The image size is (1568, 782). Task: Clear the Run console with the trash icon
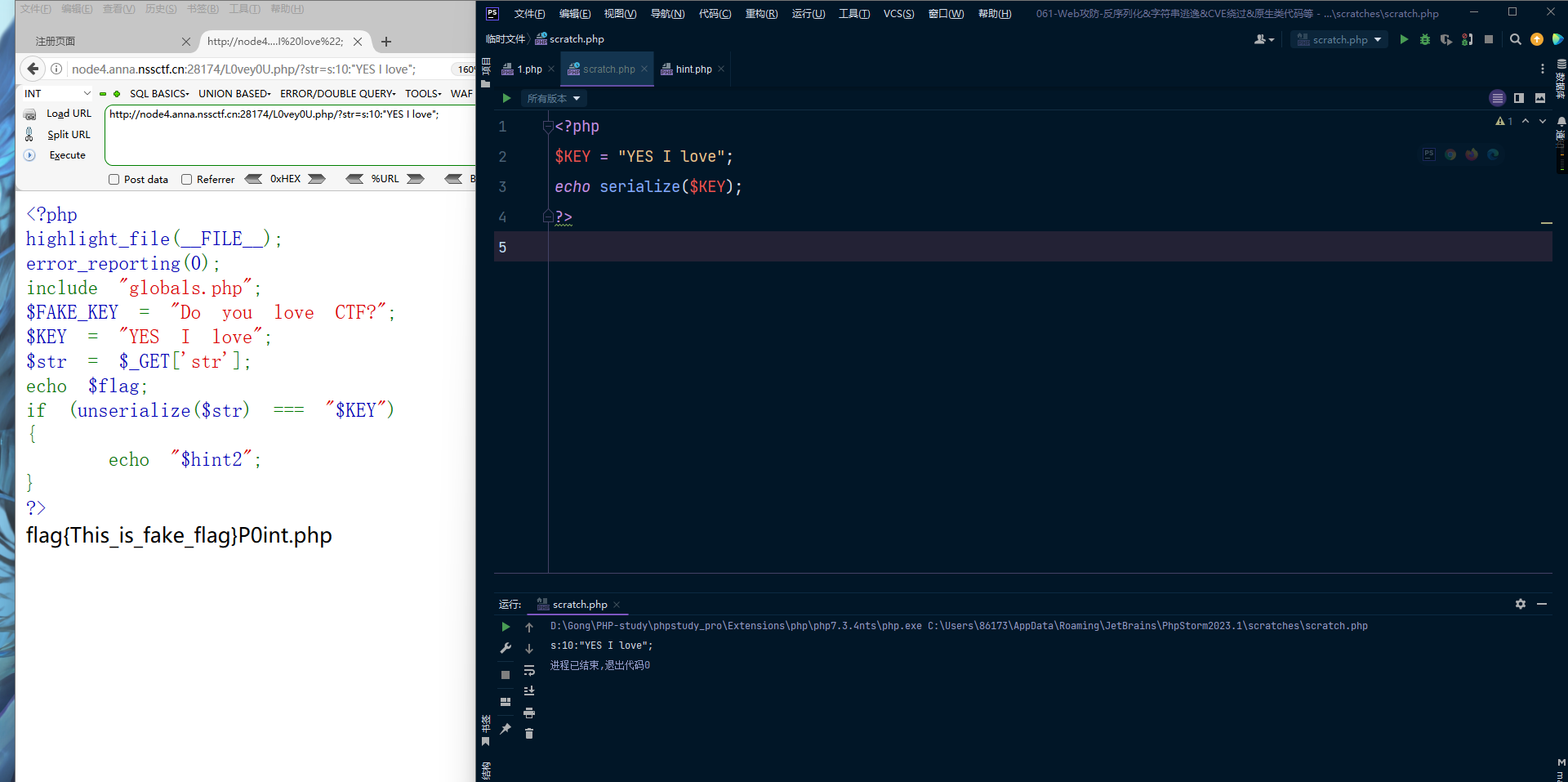coord(529,733)
